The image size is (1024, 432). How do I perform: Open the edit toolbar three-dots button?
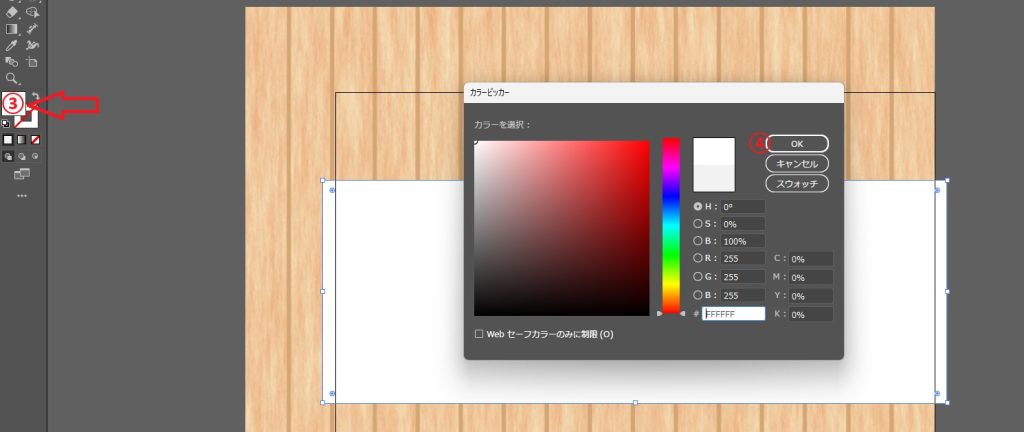coord(21,196)
